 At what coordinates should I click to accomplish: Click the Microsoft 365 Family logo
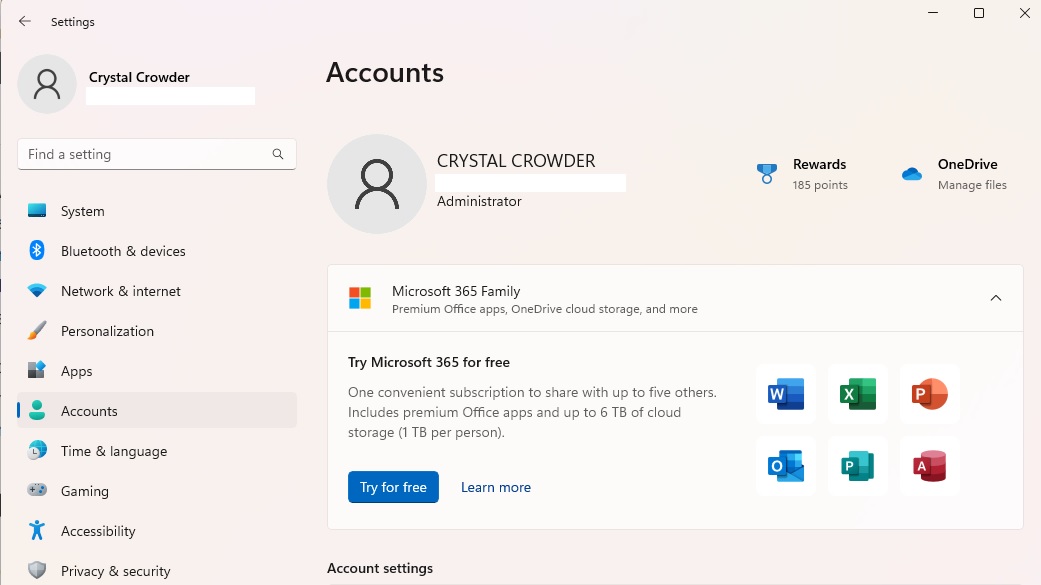point(359,297)
